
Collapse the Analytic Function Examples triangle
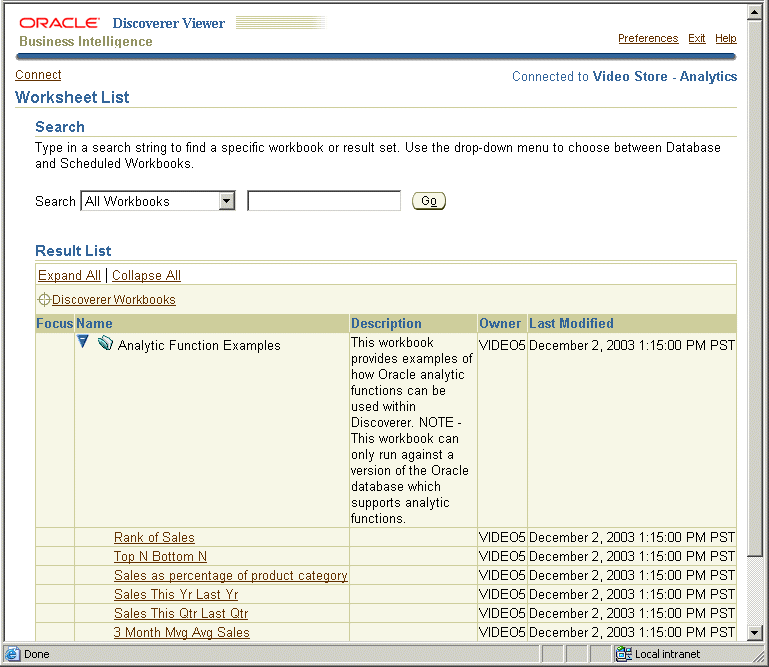tap(84, 343)
